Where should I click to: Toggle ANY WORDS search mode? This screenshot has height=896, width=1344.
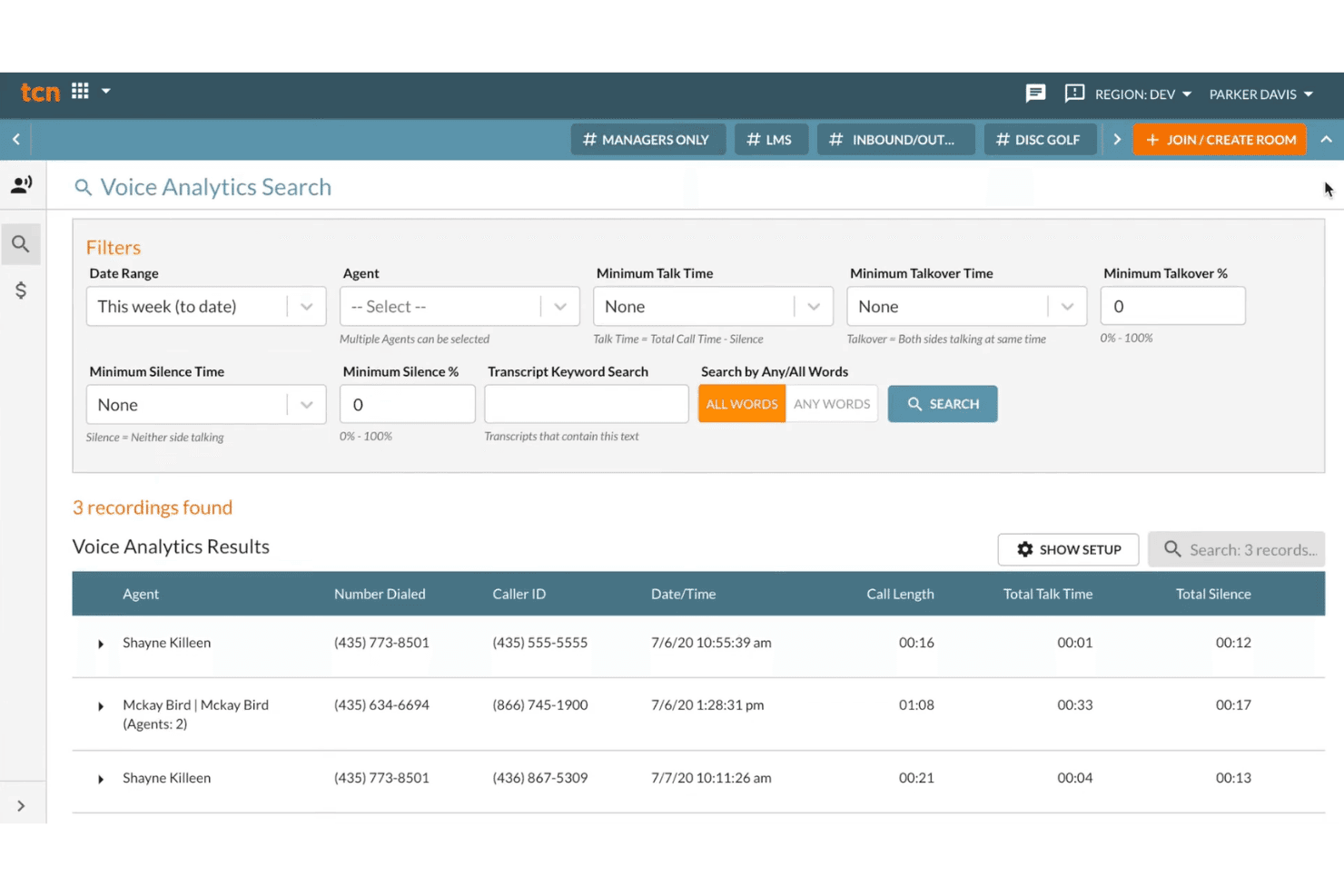(832, 404)
